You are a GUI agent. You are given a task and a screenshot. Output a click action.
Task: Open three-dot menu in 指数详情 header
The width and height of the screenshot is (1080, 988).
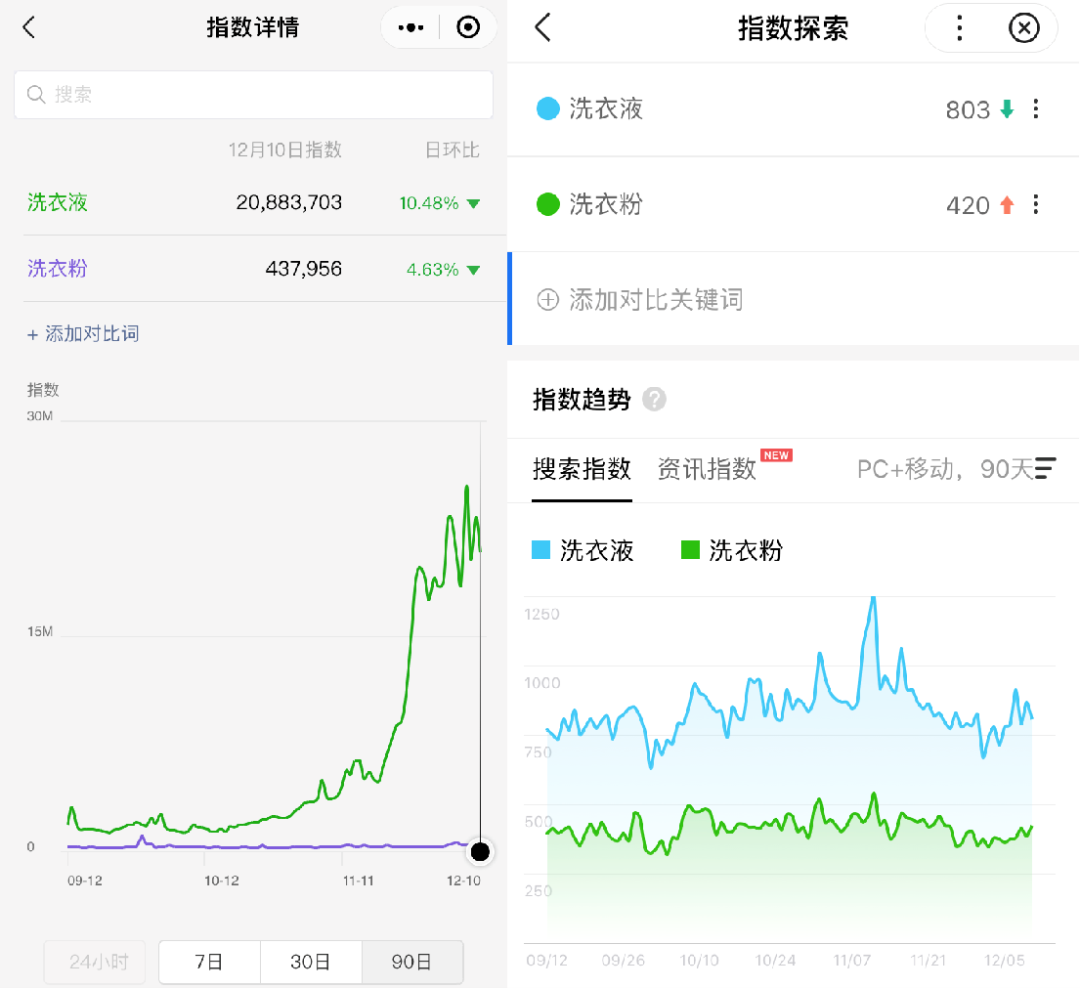[410, 28]
